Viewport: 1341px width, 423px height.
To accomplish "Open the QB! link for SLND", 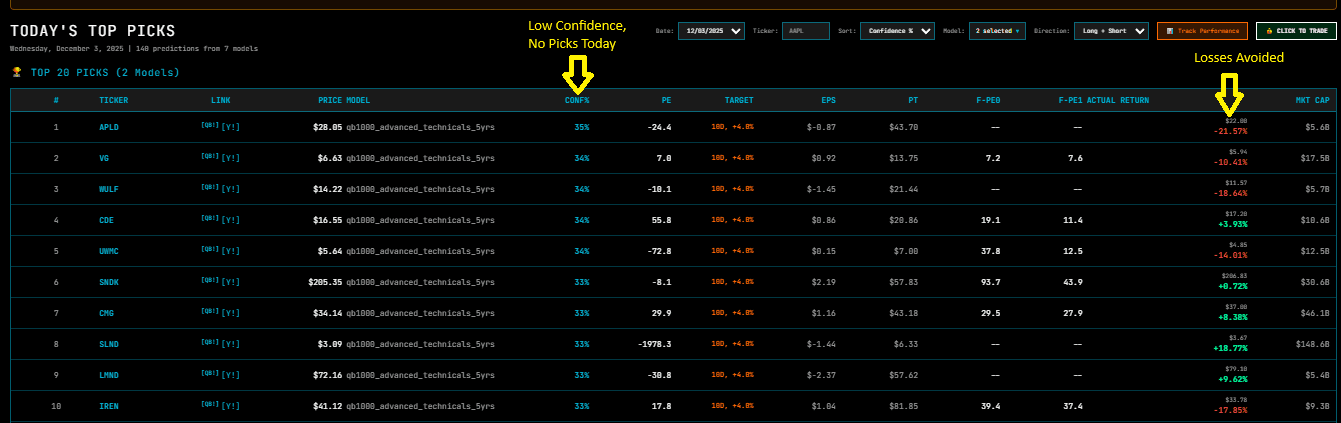I will [x=209, y=344].
